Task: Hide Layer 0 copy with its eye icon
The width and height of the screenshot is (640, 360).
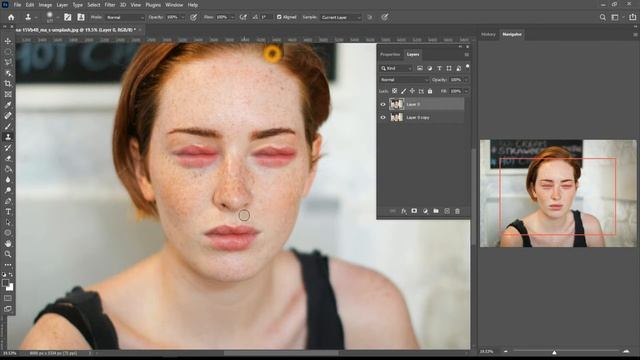Action: coord(383,118)
